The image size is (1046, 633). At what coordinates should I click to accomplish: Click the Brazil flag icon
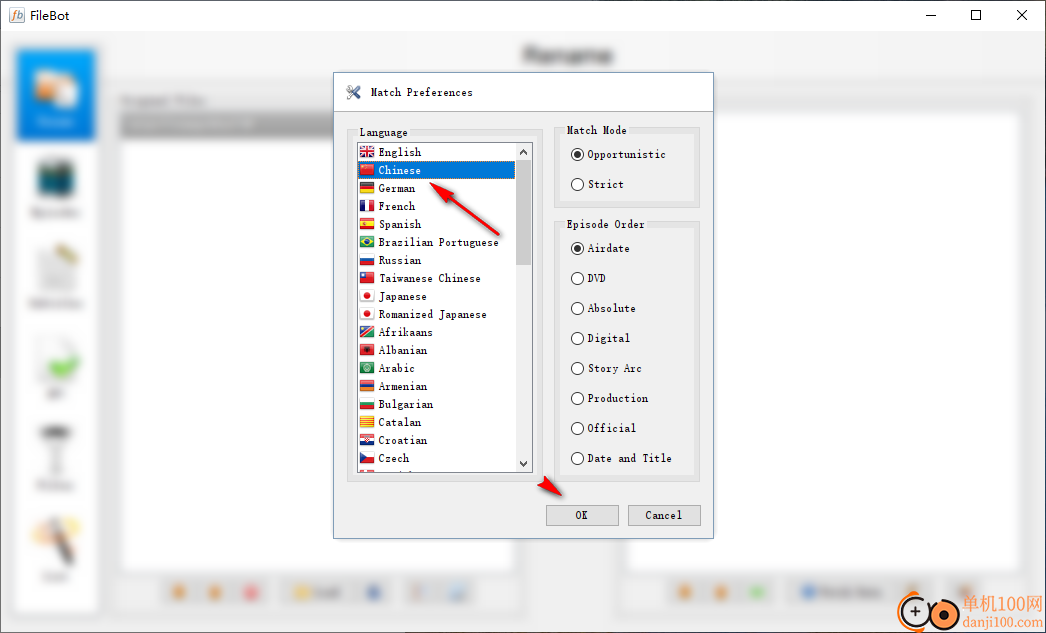coord(367,242)
